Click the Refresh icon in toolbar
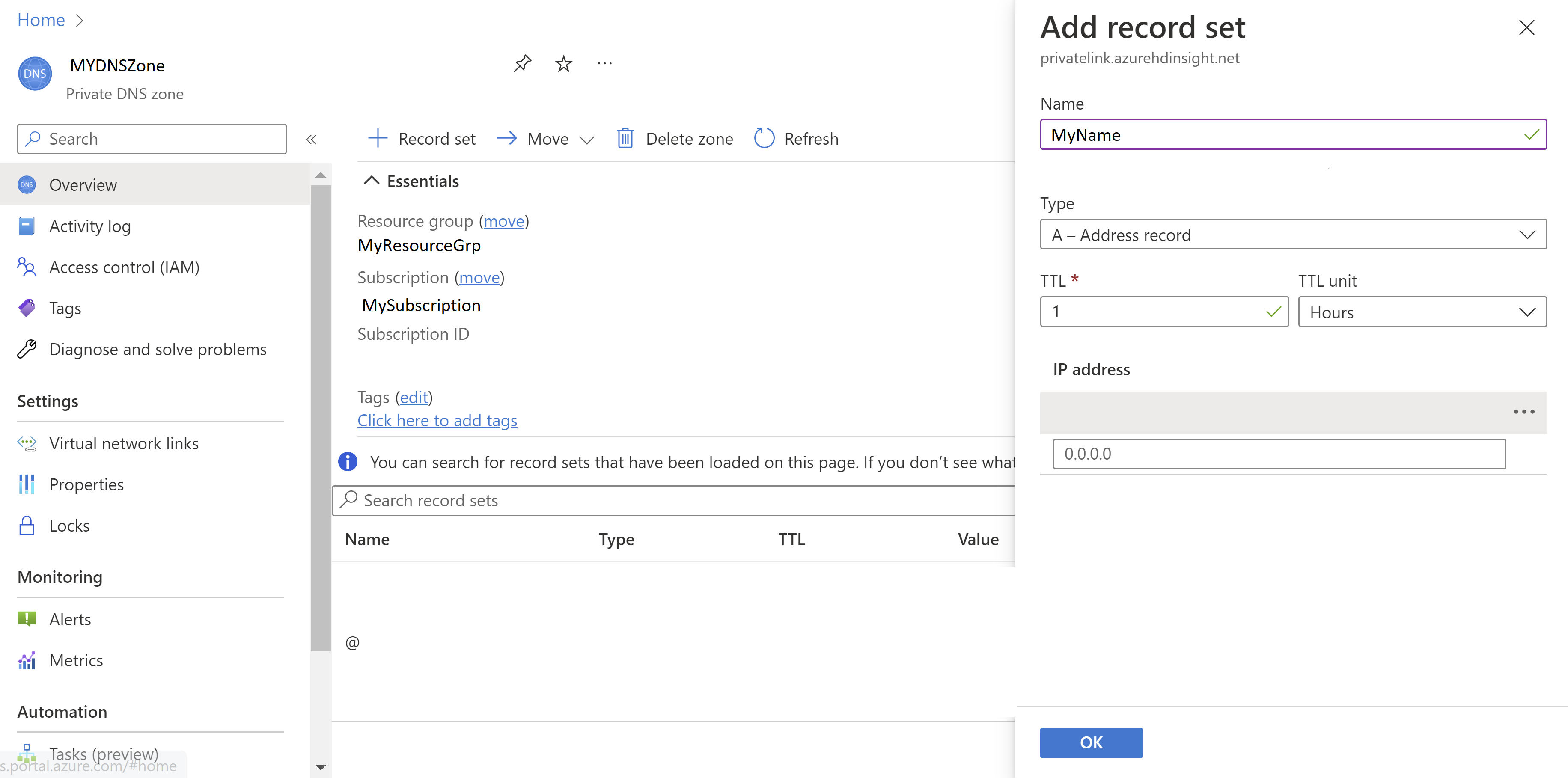 click(x=764, y=138)
